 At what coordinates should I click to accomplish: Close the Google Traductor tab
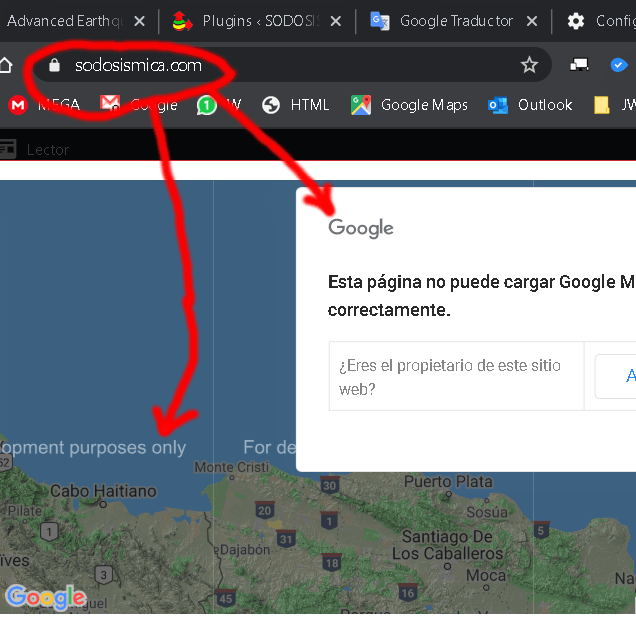coord(532,21)
